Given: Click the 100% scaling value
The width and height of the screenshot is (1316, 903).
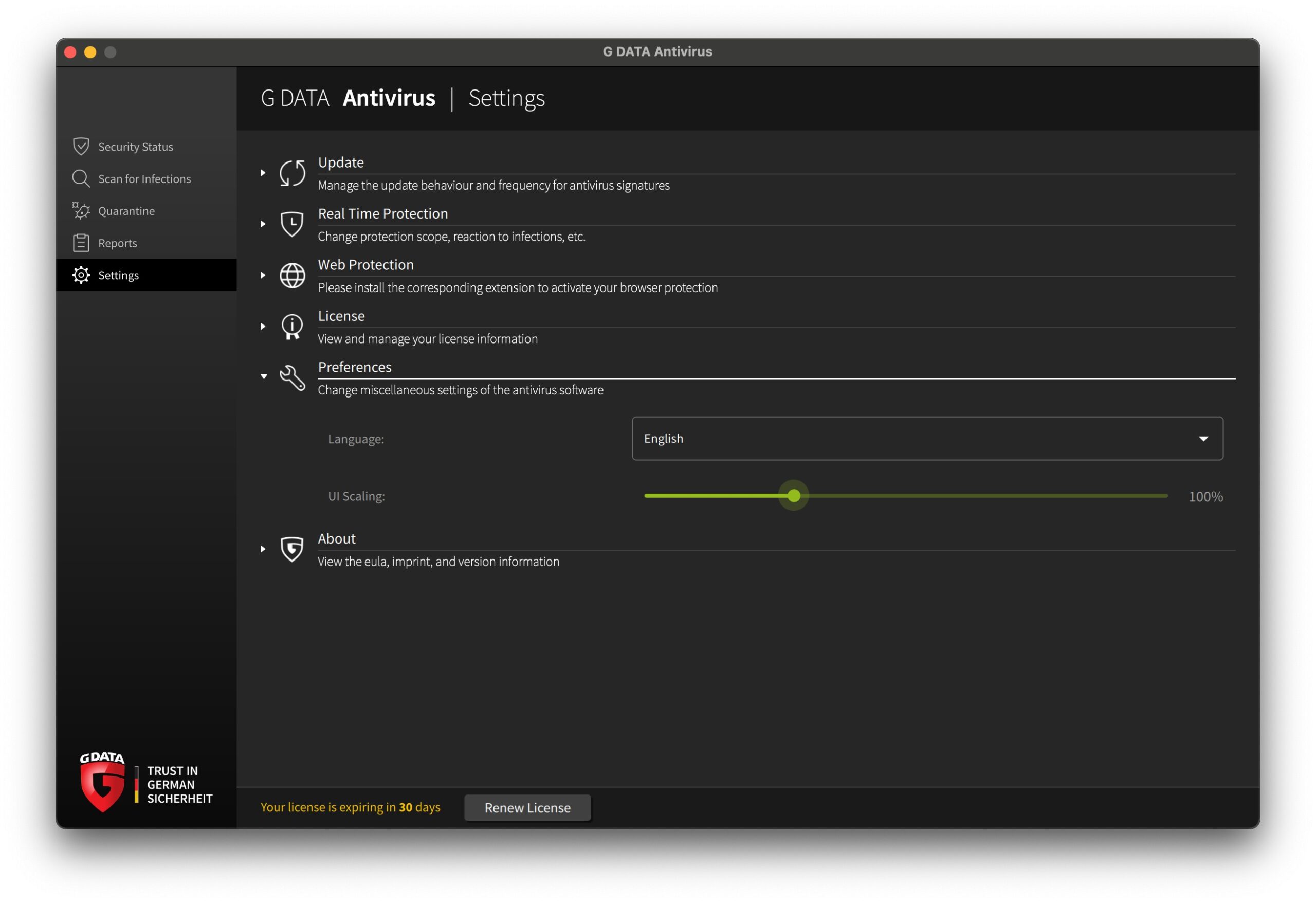Looking at the screenshot, I should click(1206, 497).
